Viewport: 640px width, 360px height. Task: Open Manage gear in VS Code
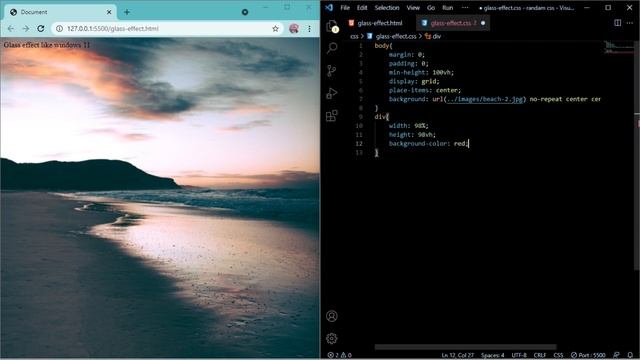[332, 338]
